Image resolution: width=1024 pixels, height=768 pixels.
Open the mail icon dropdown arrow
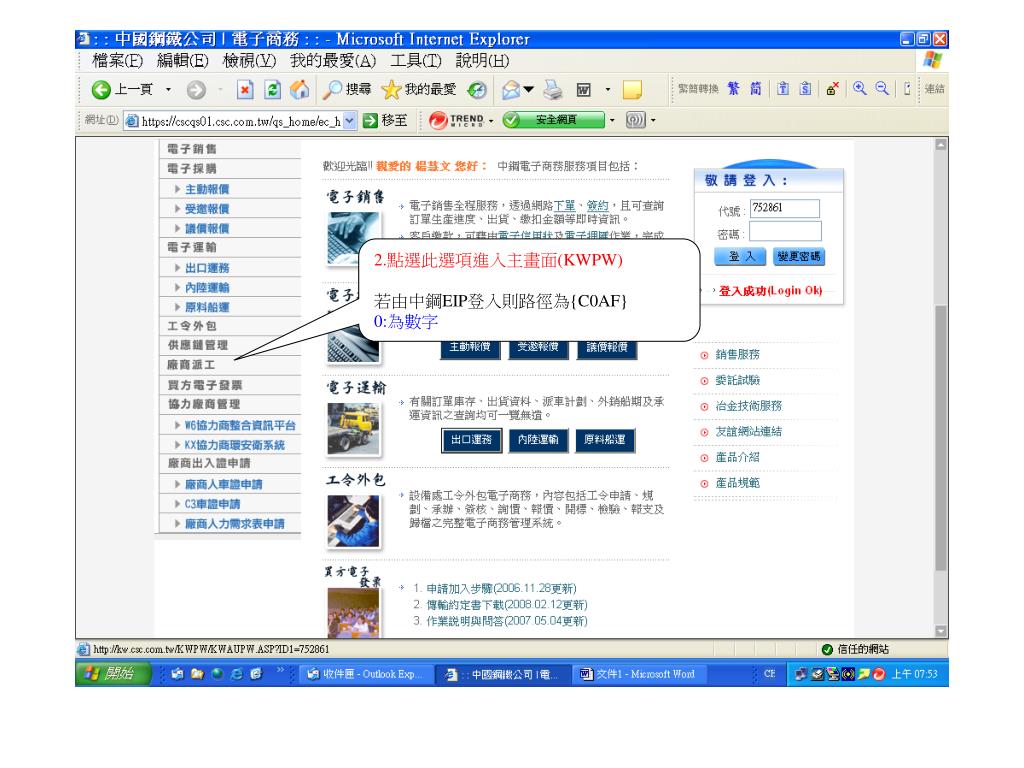coord(529,89)
